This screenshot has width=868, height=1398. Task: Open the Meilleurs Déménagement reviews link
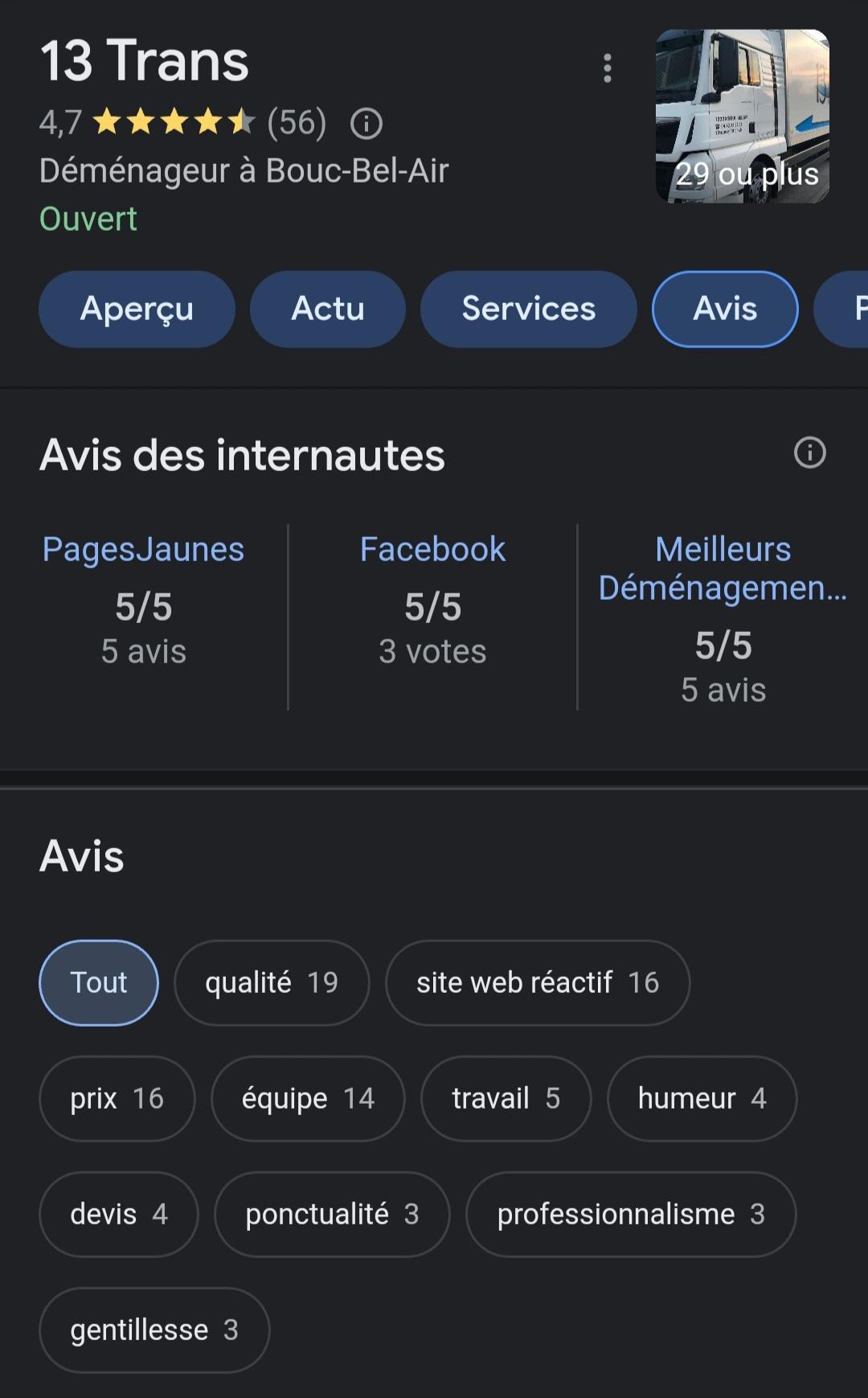pyautogui.click(x=723, y=568)
